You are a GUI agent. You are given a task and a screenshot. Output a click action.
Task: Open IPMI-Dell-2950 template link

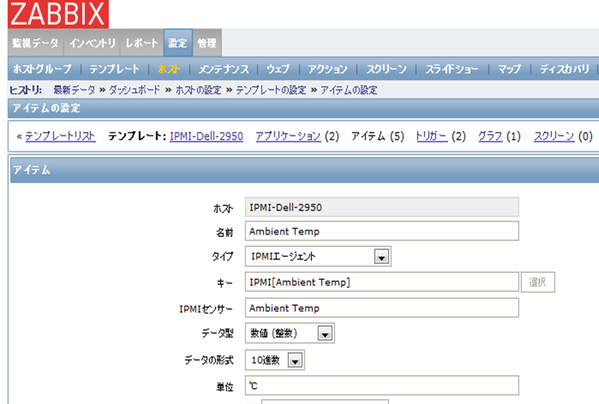[x=206, y=136]
